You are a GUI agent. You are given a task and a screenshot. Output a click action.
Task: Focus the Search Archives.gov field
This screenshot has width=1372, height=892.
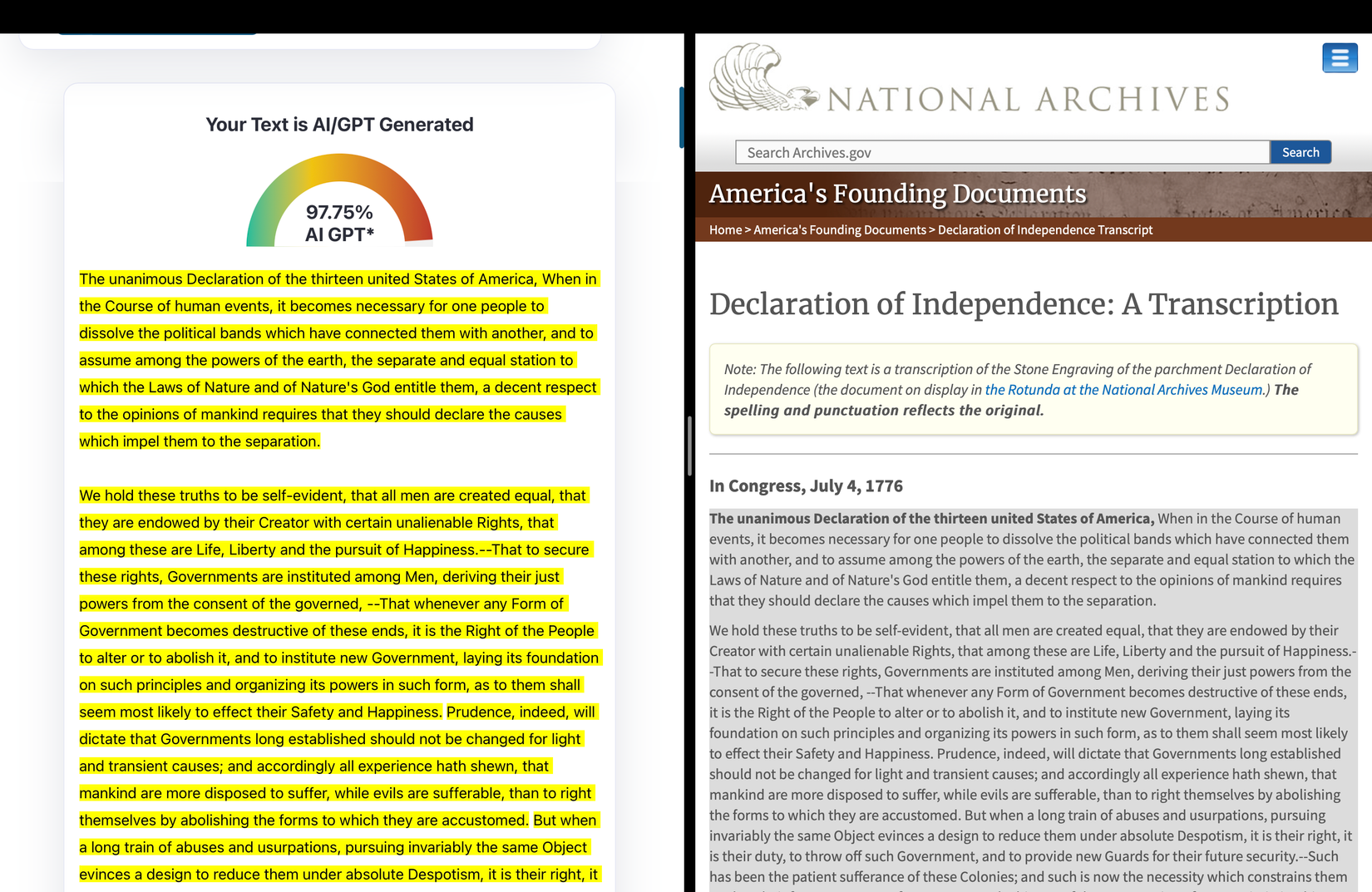(x=1002, y=152)
